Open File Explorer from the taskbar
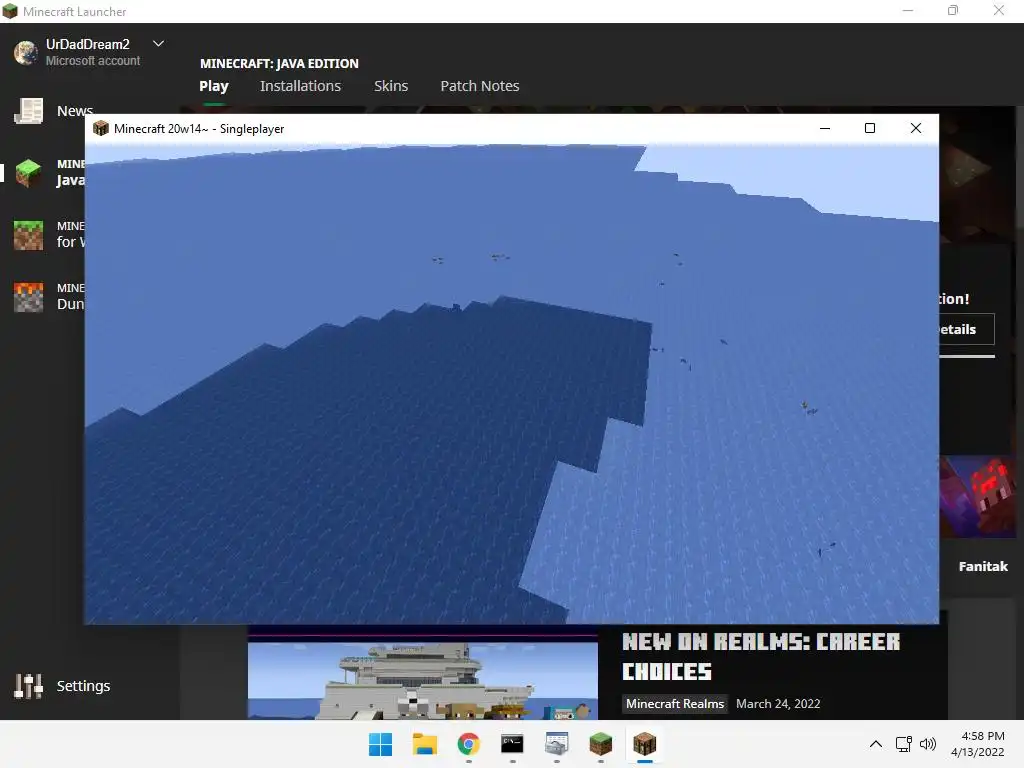Viewport: 1024px width, 768px height. pyautogui.click(x=424, y=744)
